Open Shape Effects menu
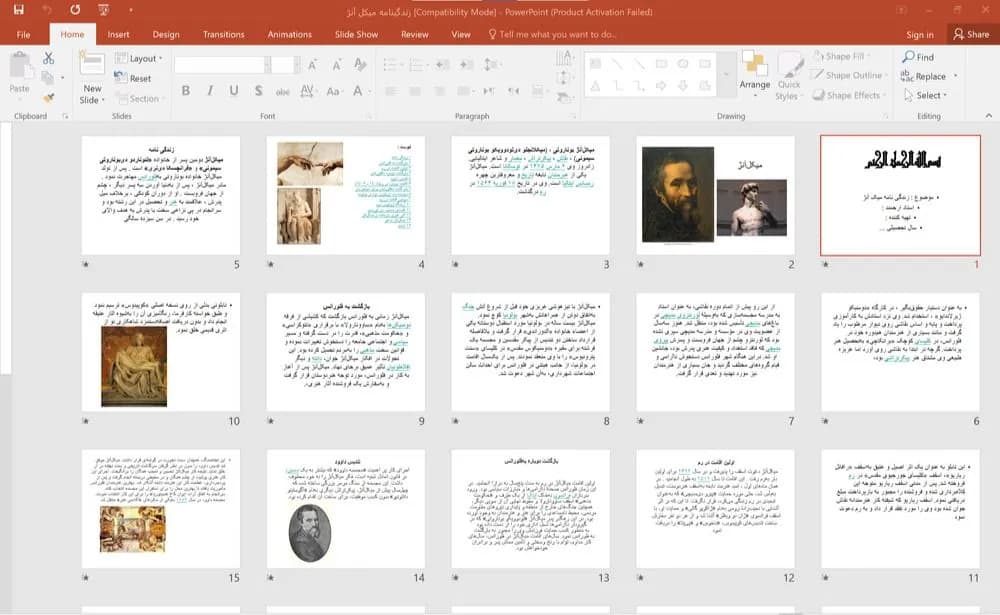The image size is (1000, 615). [848, 95]
